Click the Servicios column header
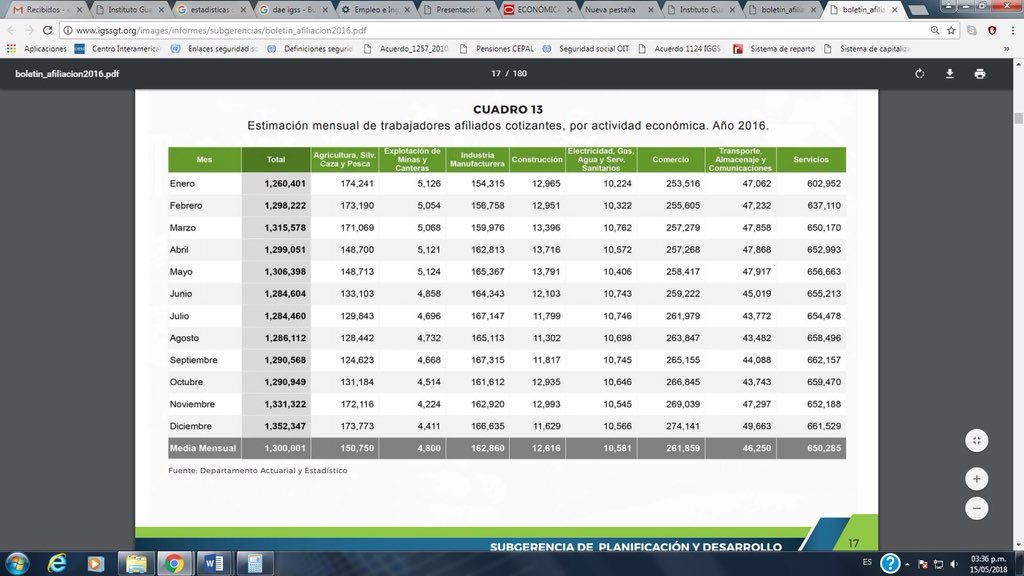This screenshot has width=1024, height=576. (x=811, y=159)
